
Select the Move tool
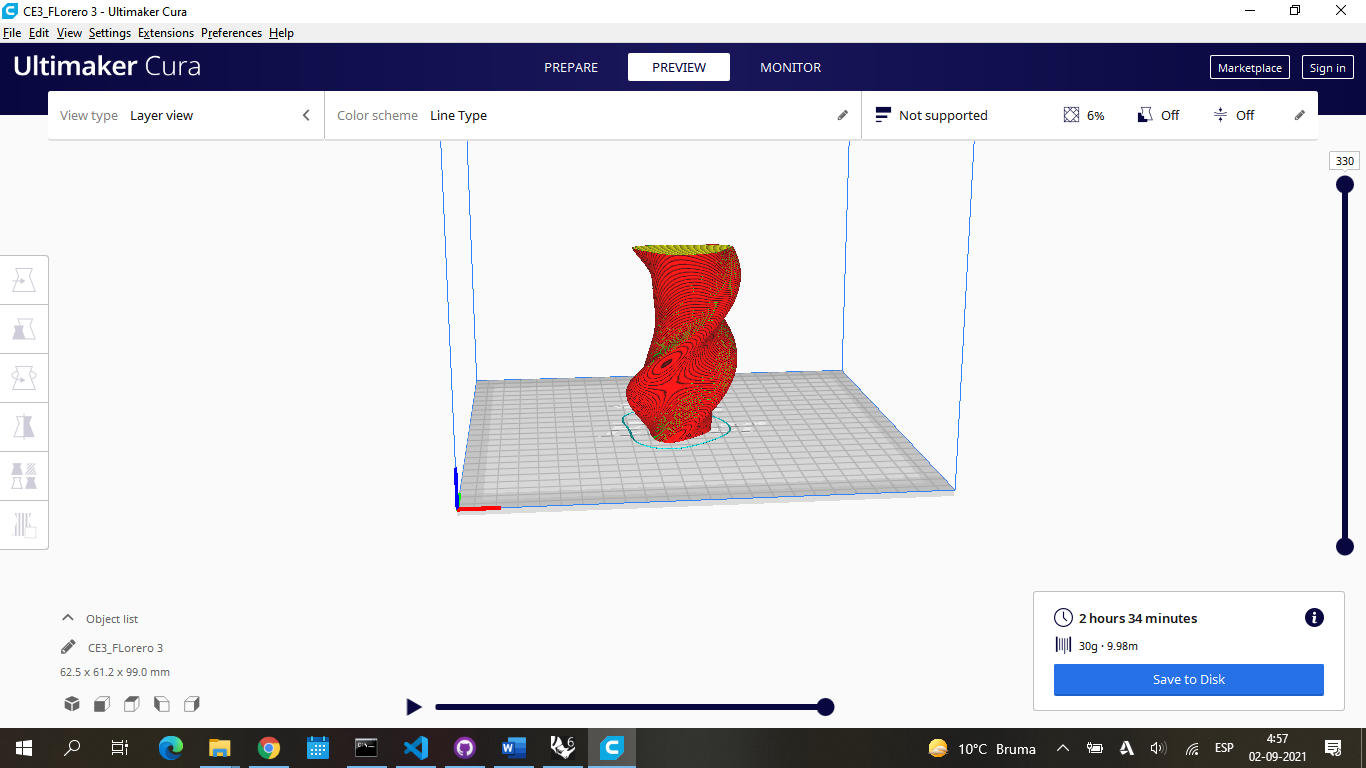pyautogui.click(x=24, y=279)
